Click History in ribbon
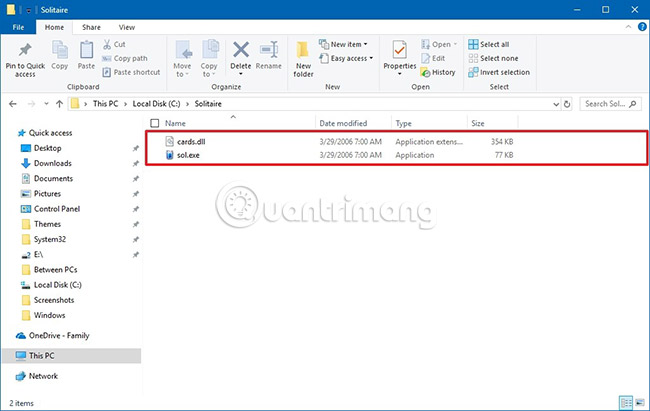The width and height of the screenshot is (650, 411). 438,72
